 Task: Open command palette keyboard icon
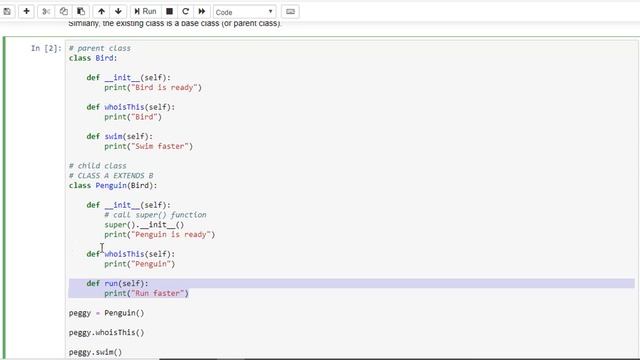pyautogui.click(x=290, y=11)
